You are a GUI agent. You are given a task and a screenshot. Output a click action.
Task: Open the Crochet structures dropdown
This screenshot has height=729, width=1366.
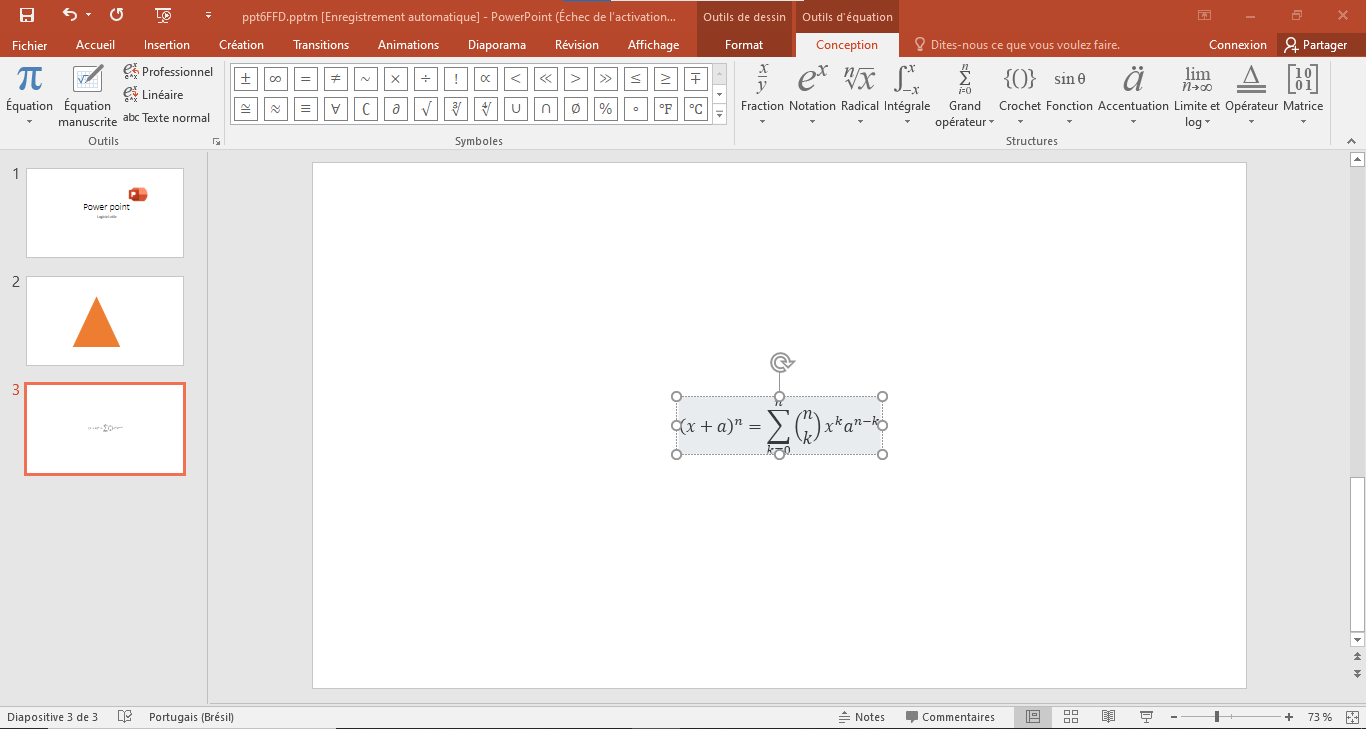(1020, 96)
